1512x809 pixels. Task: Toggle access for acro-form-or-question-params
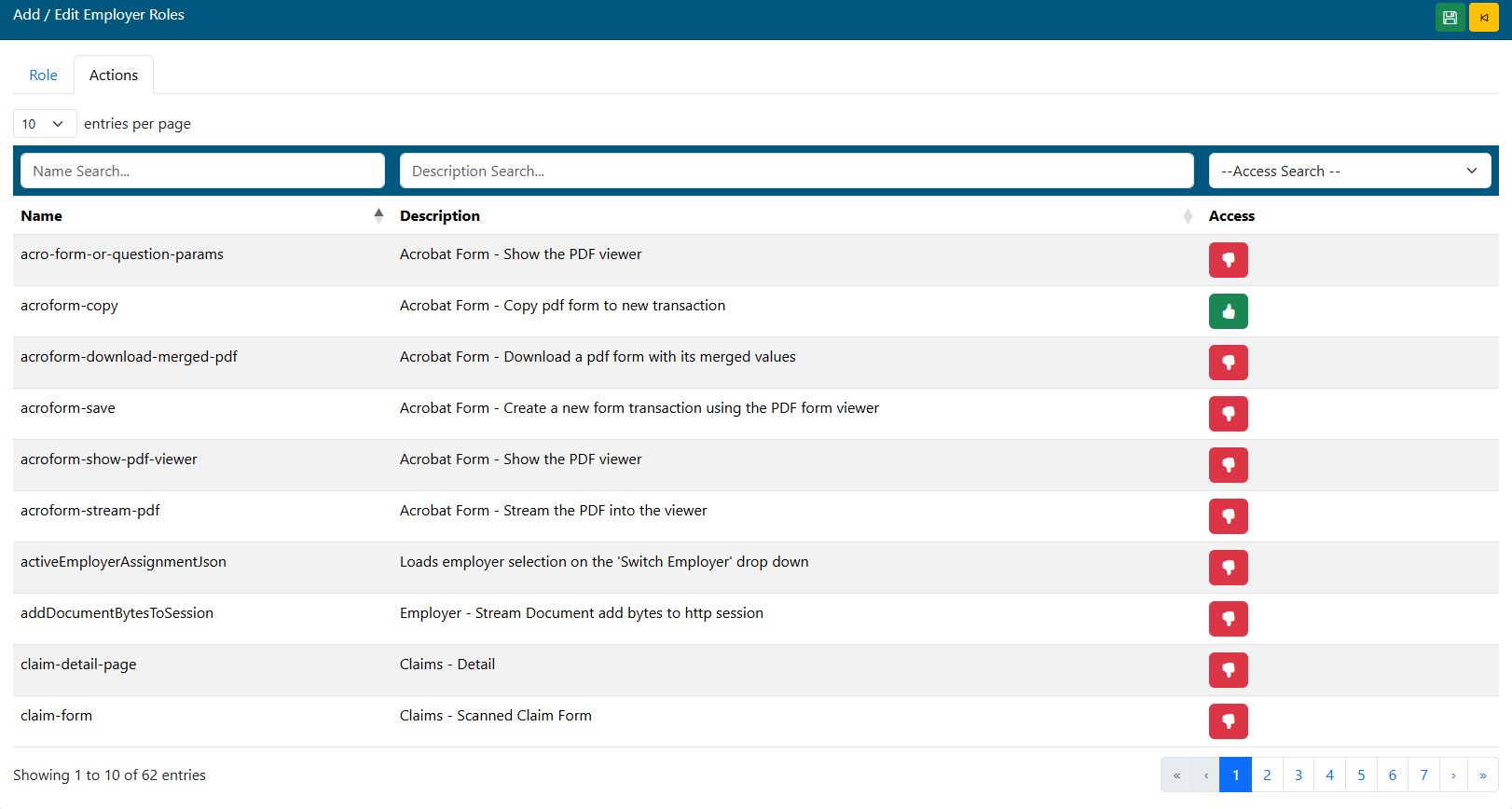1228,260
